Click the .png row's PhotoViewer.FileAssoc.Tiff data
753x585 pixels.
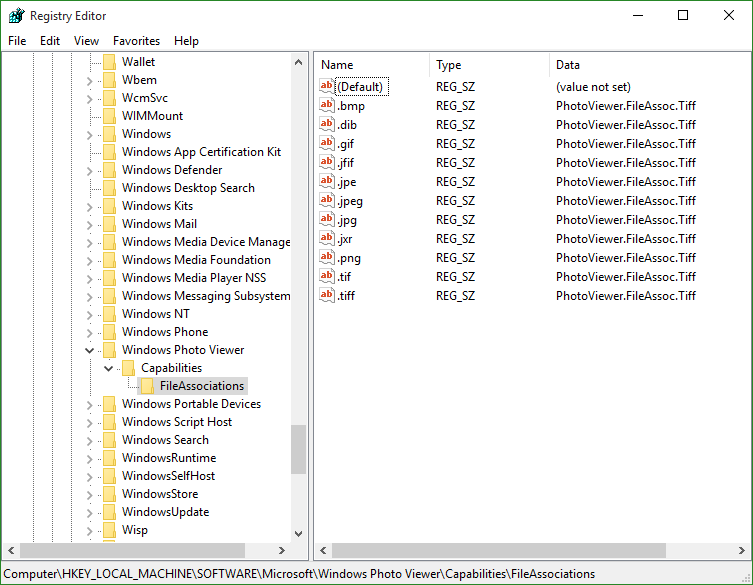pos(626,258)
